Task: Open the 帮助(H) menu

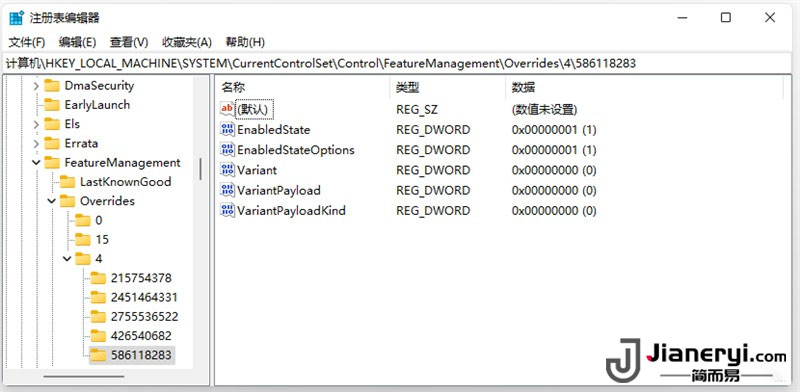Action: (x=245, y=42)
